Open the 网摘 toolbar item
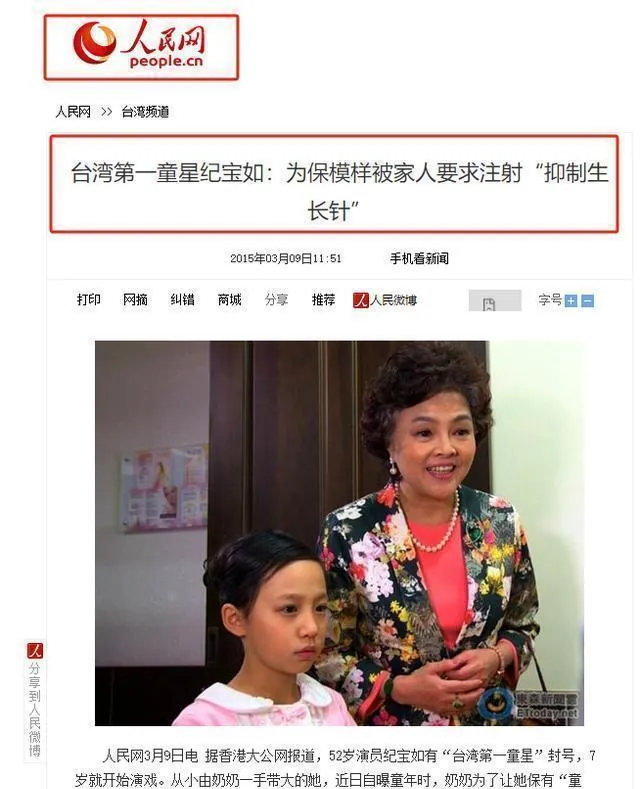The image size is (640, 789). [135, 300]
